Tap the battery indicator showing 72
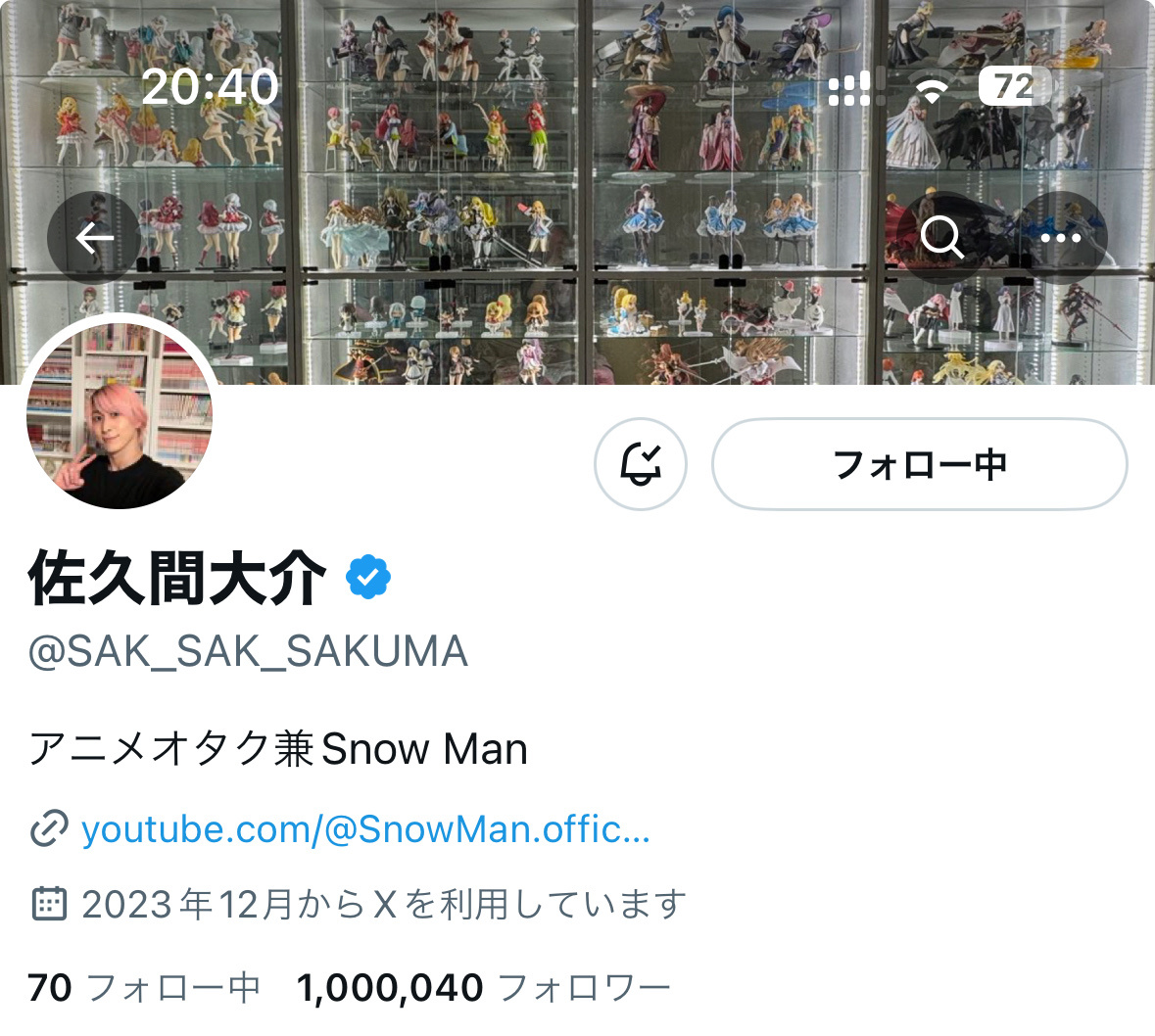1155x1036 pixels. click(1015, 87)
